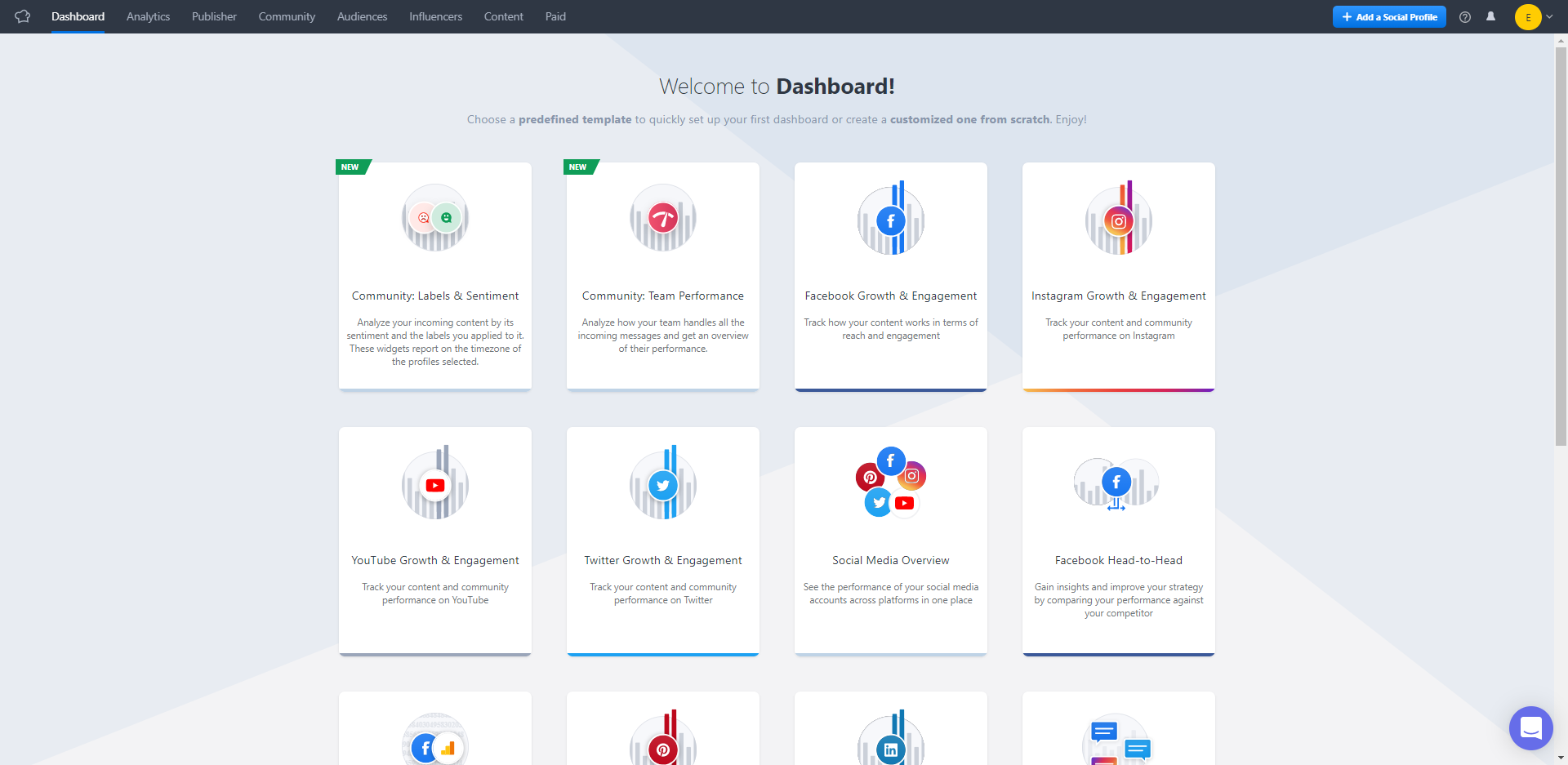Open the Analytics tab

pos(148,16)
